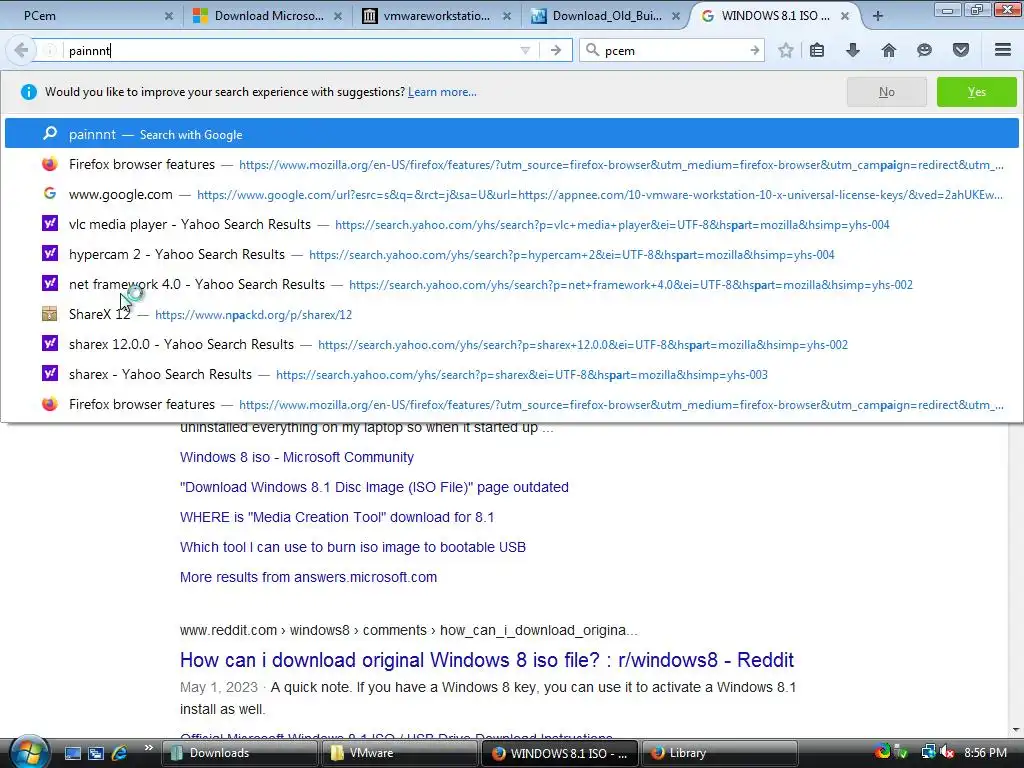Click the browser back arrow button
Image resolution: width=1024 pixels, height=768 pixels.
[20, 50]
